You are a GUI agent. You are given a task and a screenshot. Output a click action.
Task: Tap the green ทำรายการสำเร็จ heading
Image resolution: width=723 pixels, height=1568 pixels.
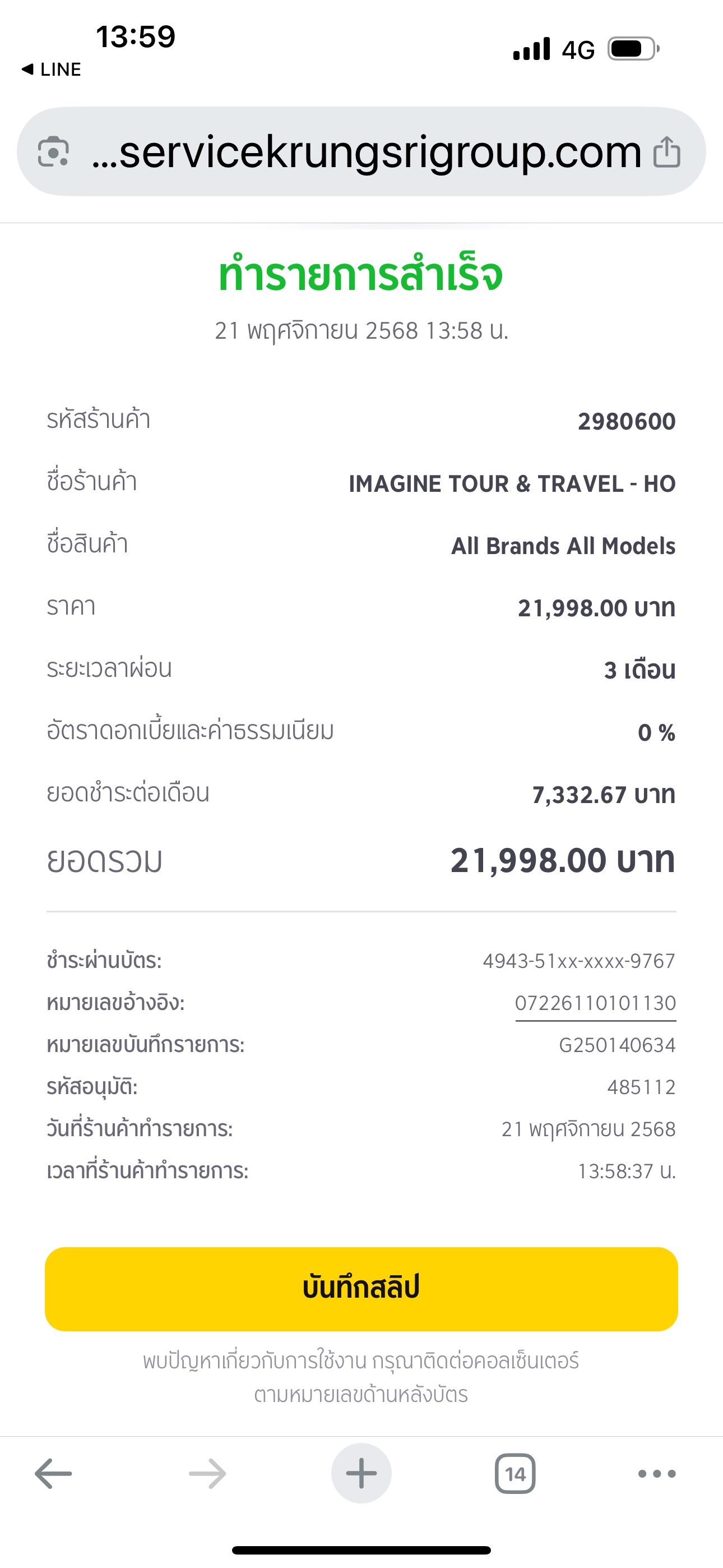361,275
